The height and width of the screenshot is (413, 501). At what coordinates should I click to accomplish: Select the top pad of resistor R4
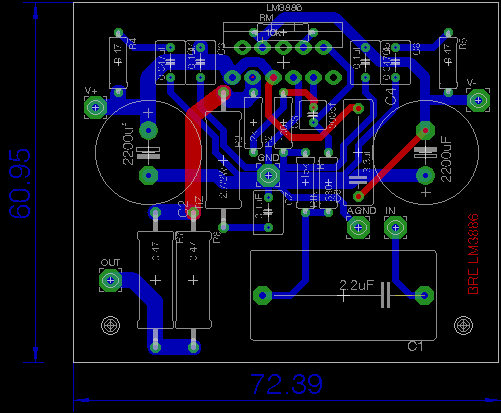[x=118, y=33]
